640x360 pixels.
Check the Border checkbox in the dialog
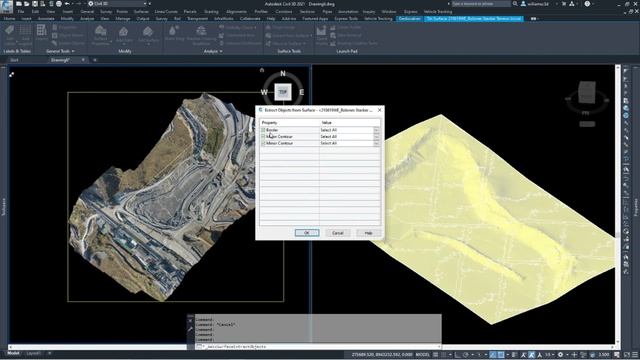[x=263, y=130]
